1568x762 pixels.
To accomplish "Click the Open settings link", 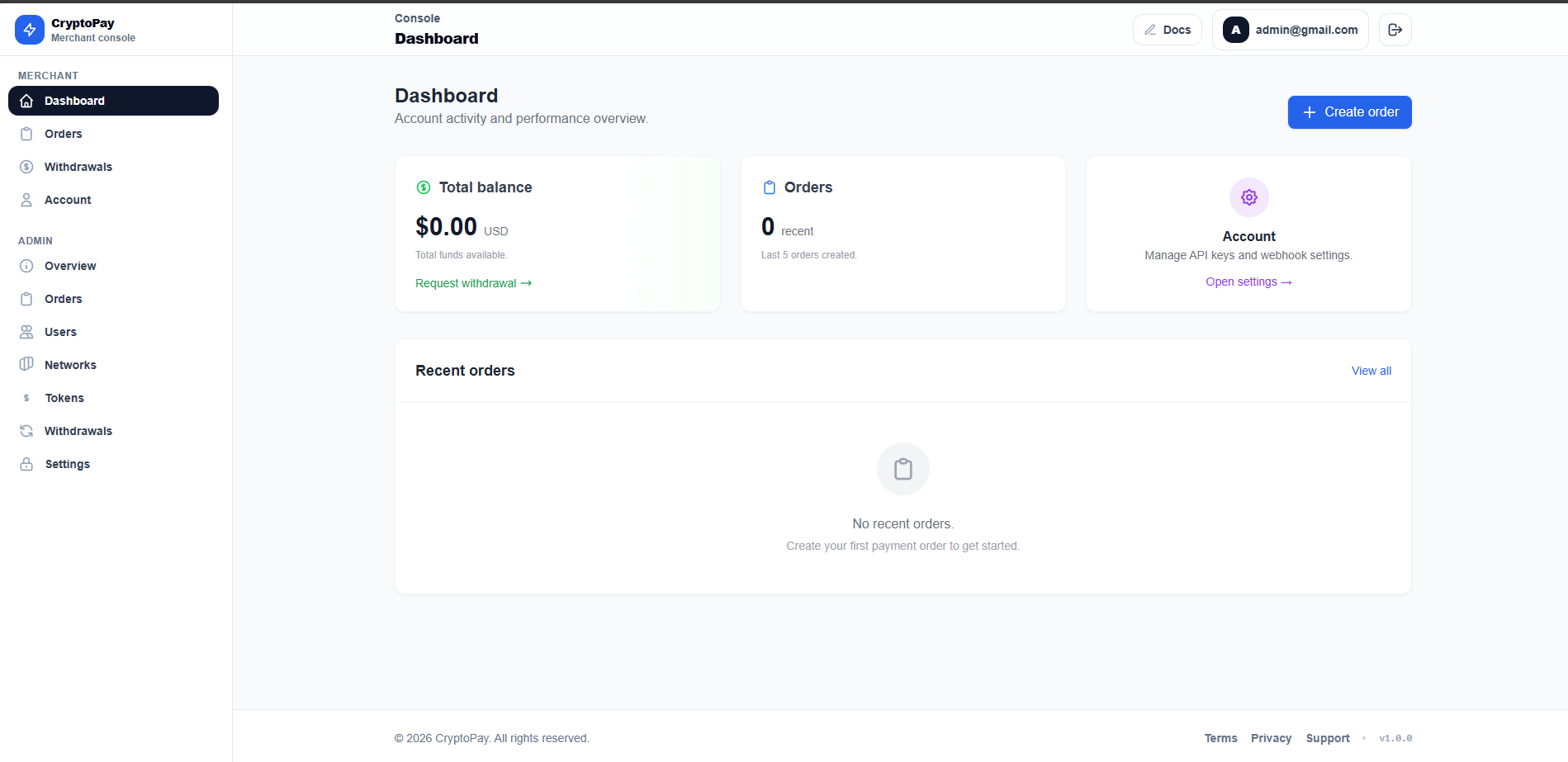I will pyautogui.click(x=1248, y=282).
